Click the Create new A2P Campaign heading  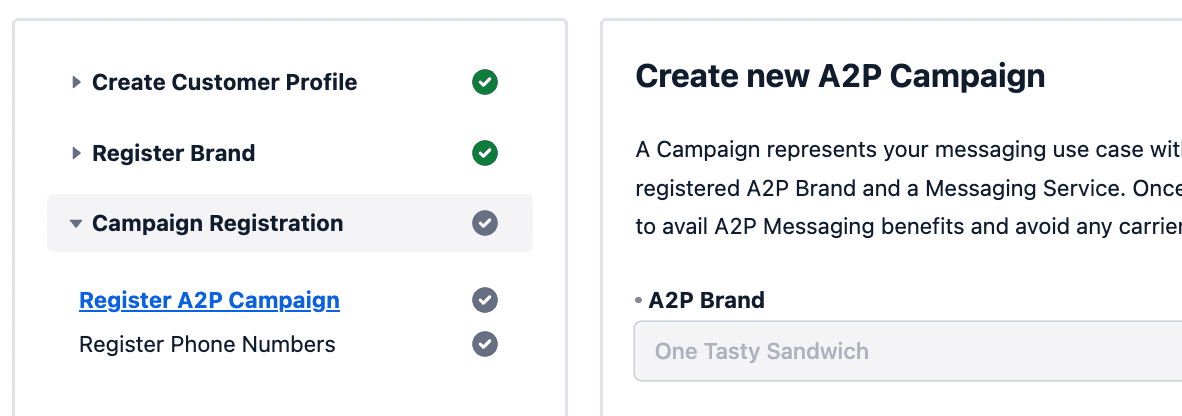tap(840, 76)
